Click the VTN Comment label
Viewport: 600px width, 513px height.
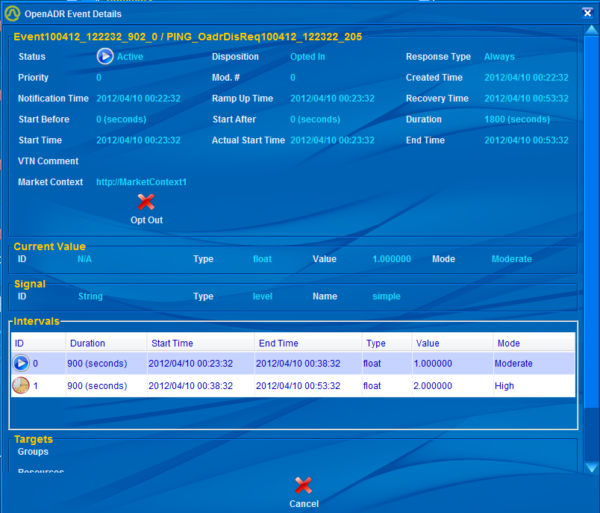[x=48, y=161]
